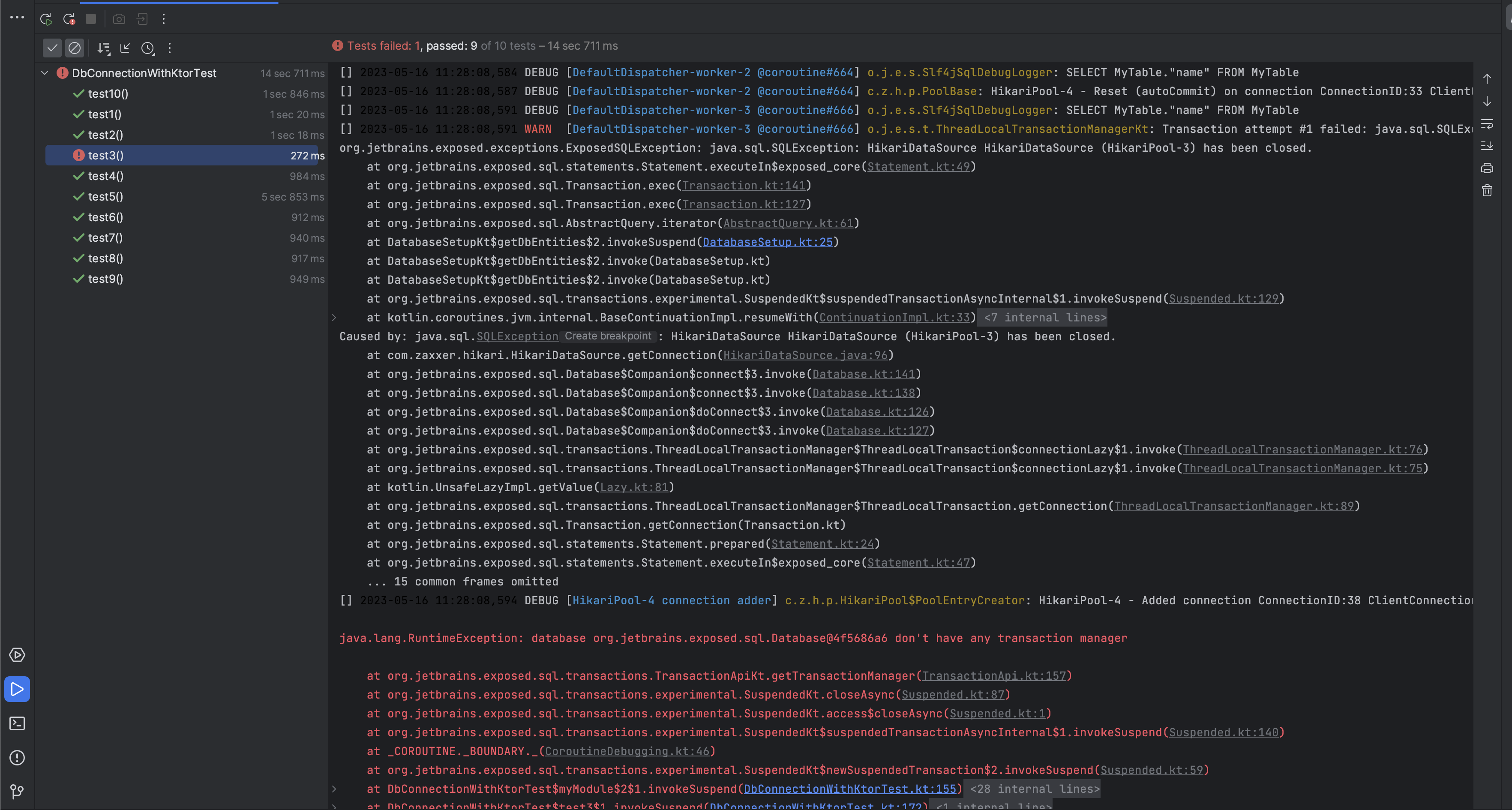
Task: Open DatabaseSetup.kt:25 link
Action: coord(767,243)
